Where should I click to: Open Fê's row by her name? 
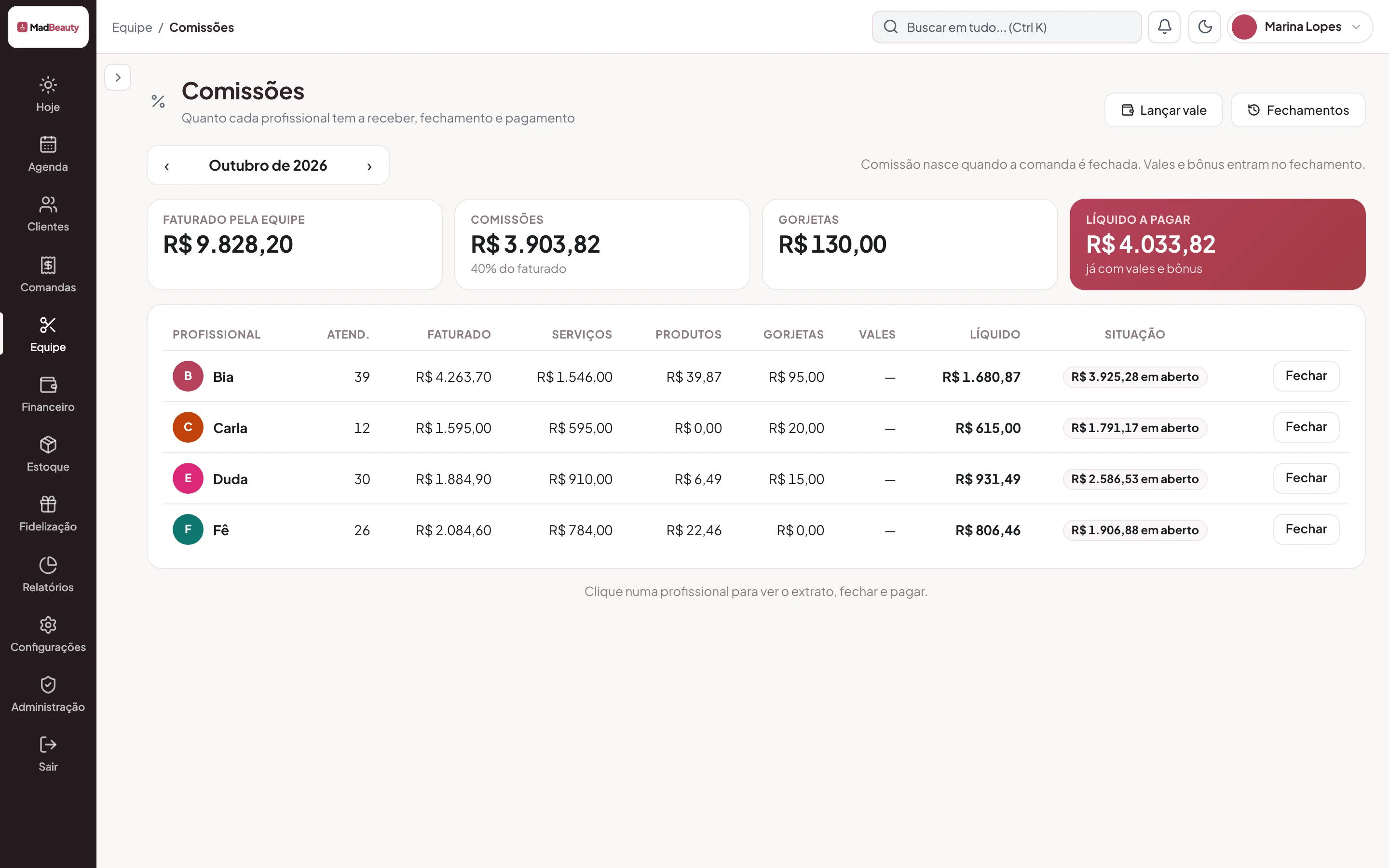tap(221, 530)
